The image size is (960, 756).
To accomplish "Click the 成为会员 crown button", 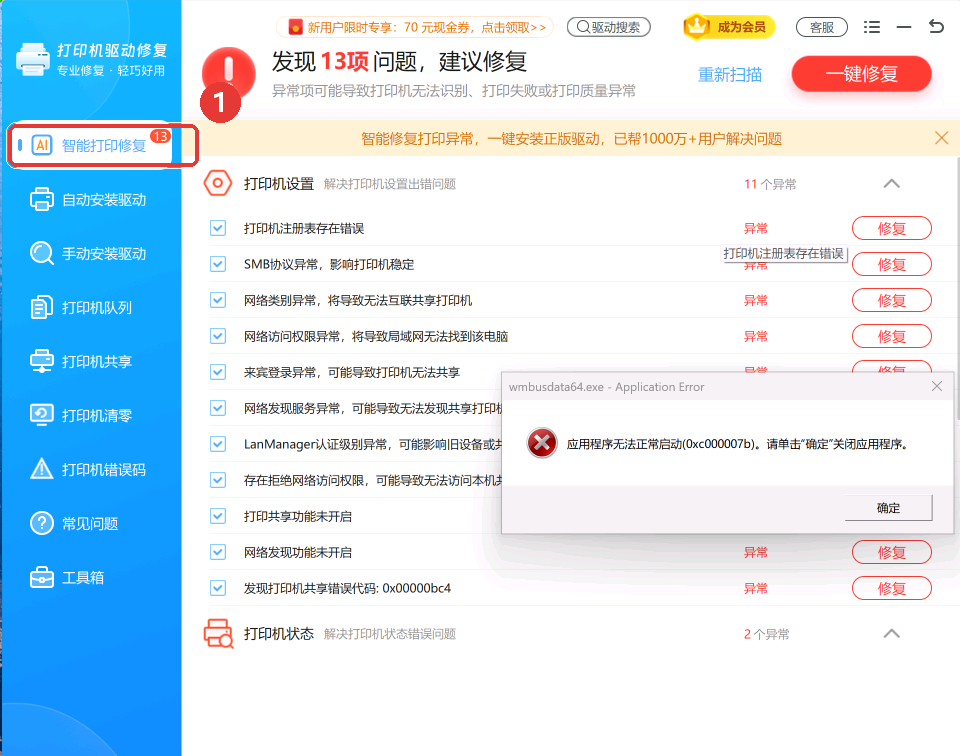I will pyautogui.click(x=729, y=27).
